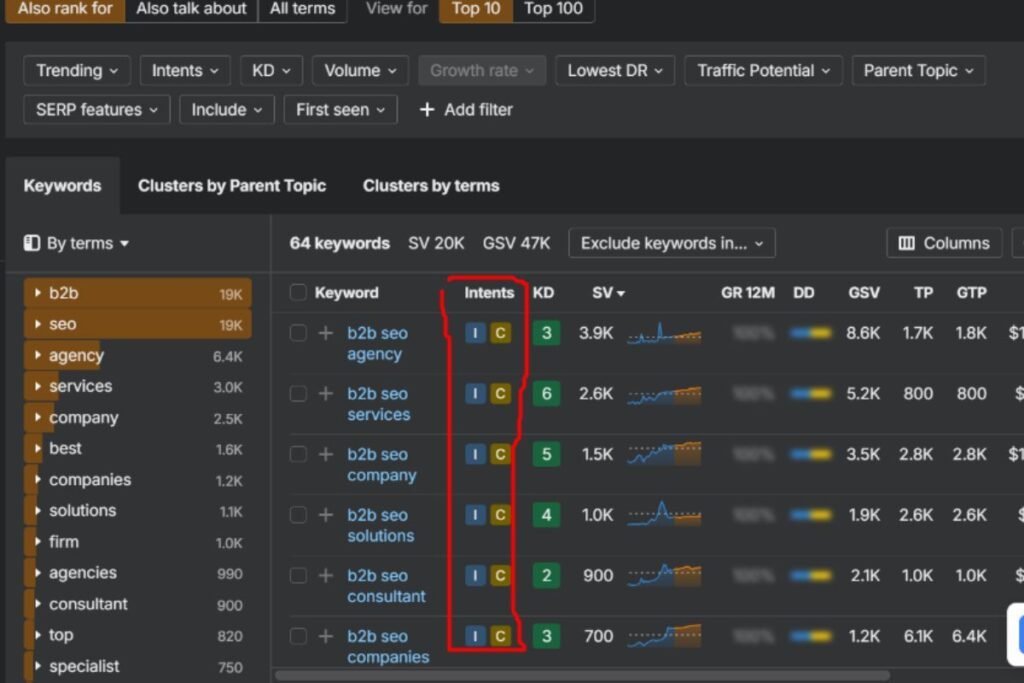
Task: Click the C intent badge for b2b seo services
Action: tap(502, 393)
